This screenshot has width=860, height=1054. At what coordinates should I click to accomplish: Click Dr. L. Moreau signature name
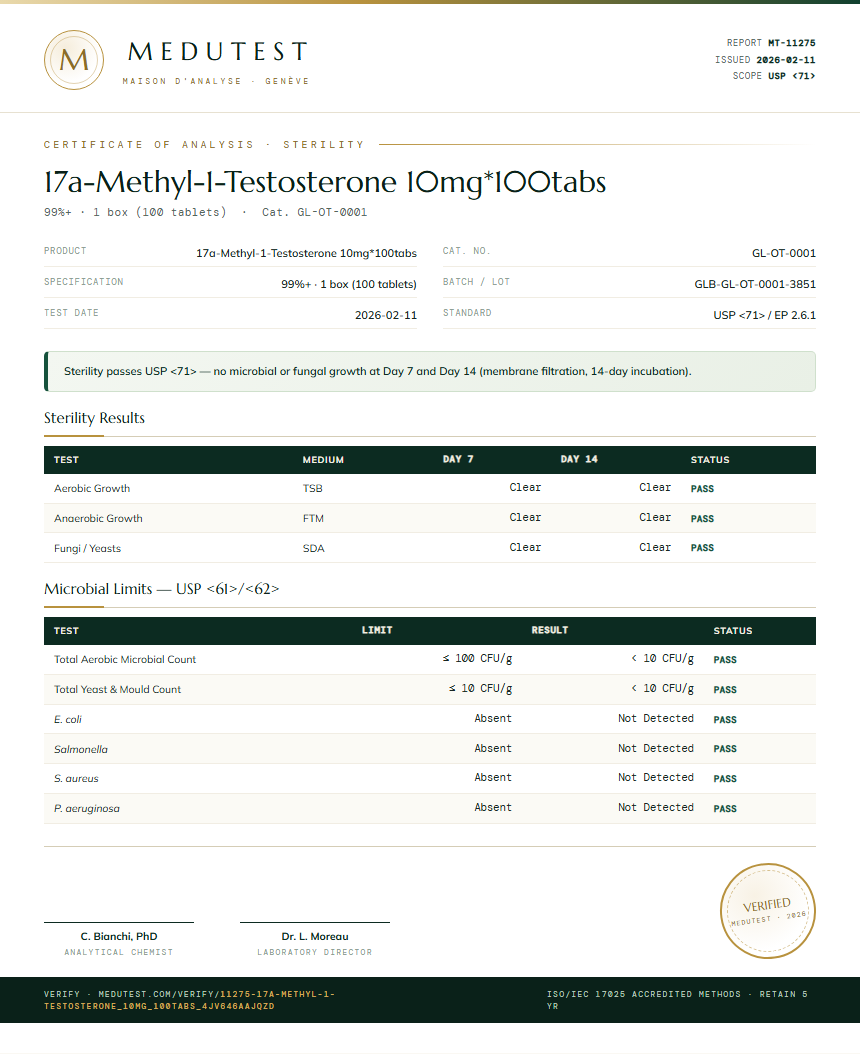click(x=315, y=936)
